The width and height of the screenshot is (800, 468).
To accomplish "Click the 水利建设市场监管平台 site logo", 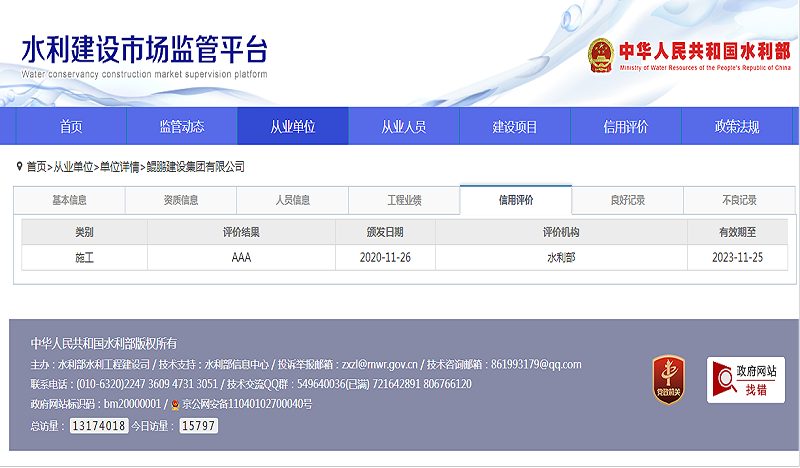I will coord(144,50).
